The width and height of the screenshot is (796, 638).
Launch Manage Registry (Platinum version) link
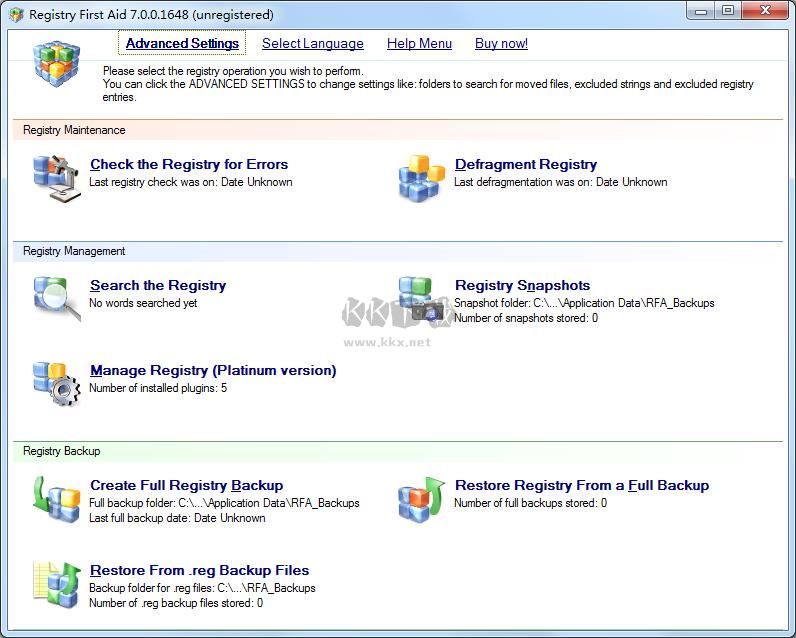pyautogui.click(x=213, y=370)
